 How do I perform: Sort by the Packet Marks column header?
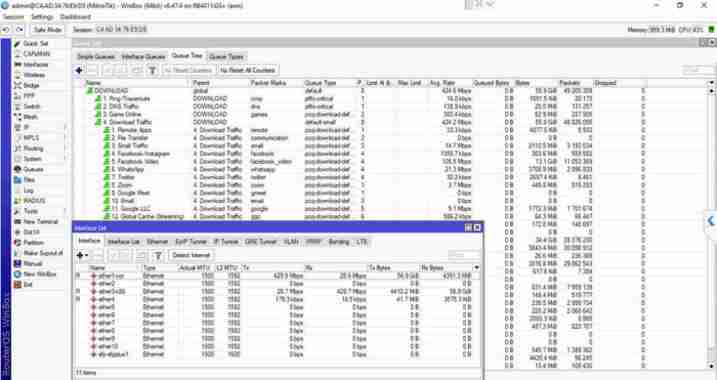coord(276,83)
